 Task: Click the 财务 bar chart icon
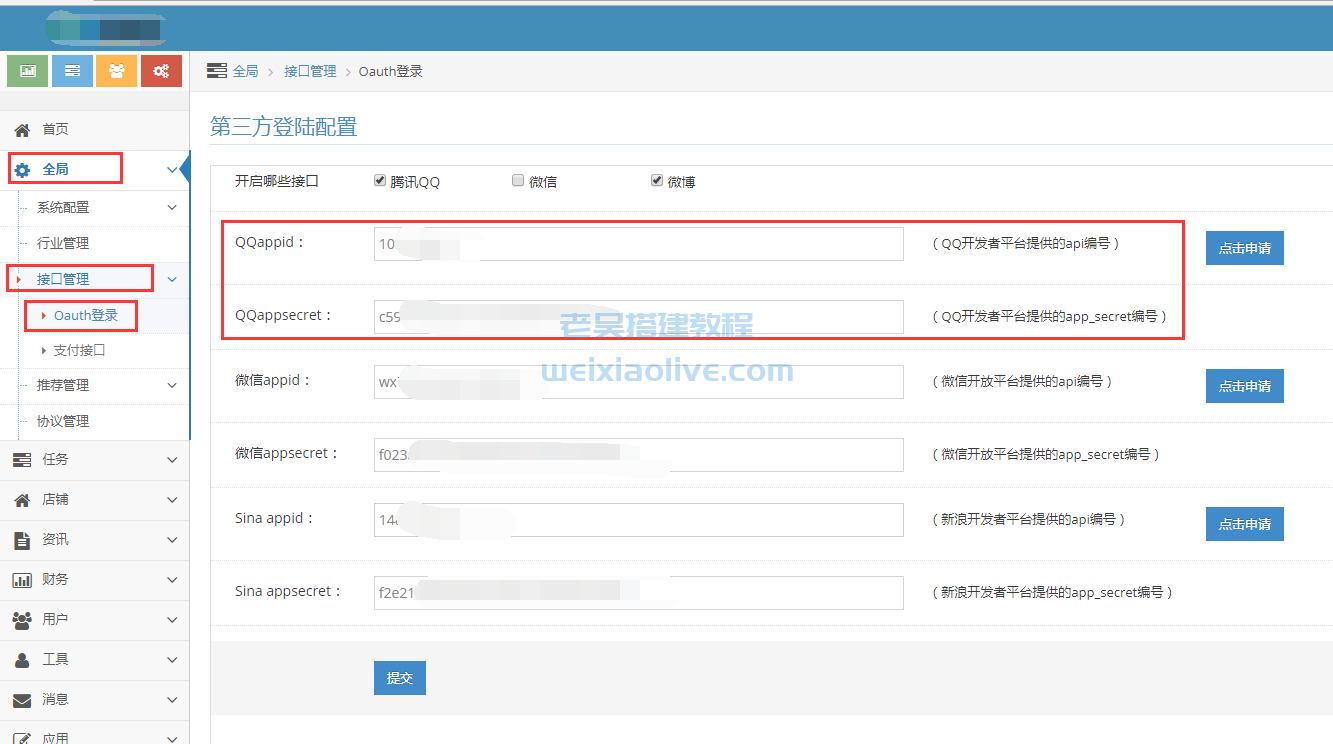tap(23, 580)
